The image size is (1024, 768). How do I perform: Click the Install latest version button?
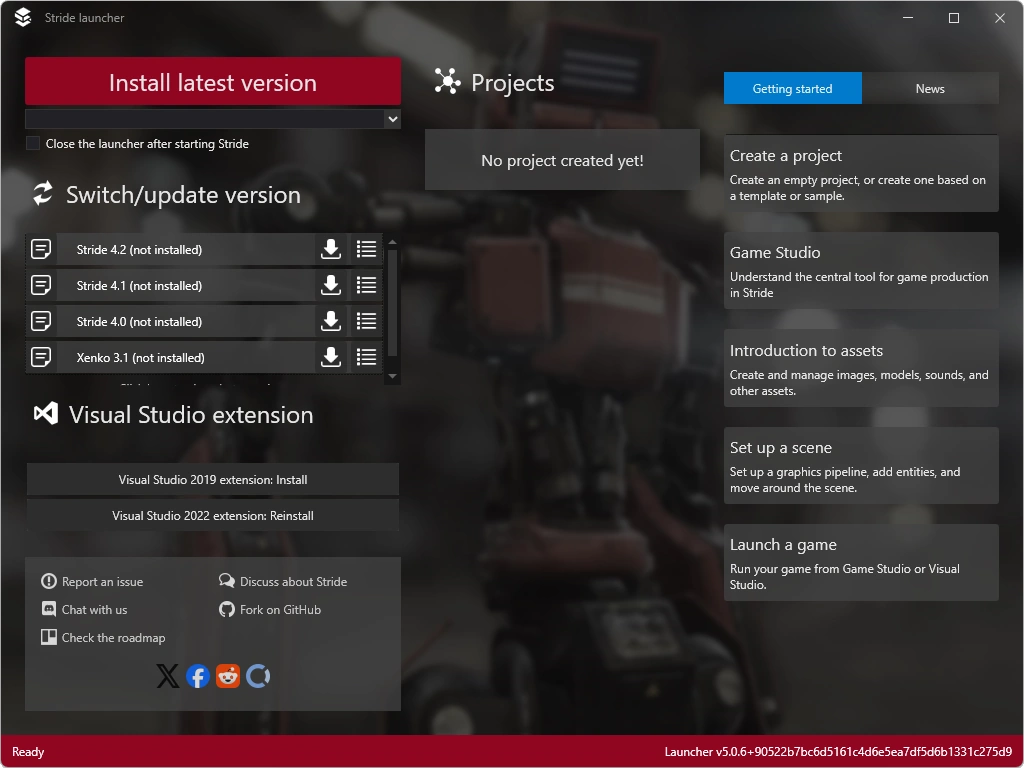212,82
